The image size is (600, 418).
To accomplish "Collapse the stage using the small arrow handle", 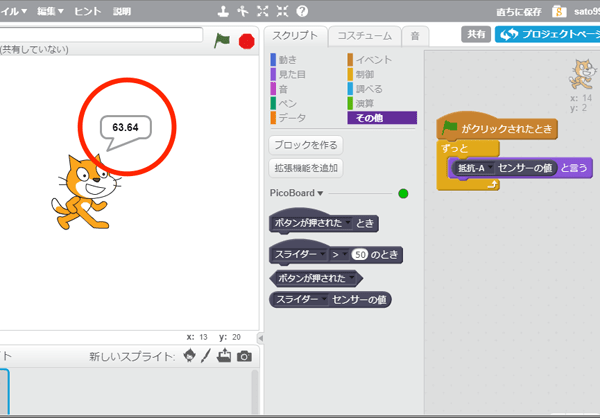I will [261, 338].
